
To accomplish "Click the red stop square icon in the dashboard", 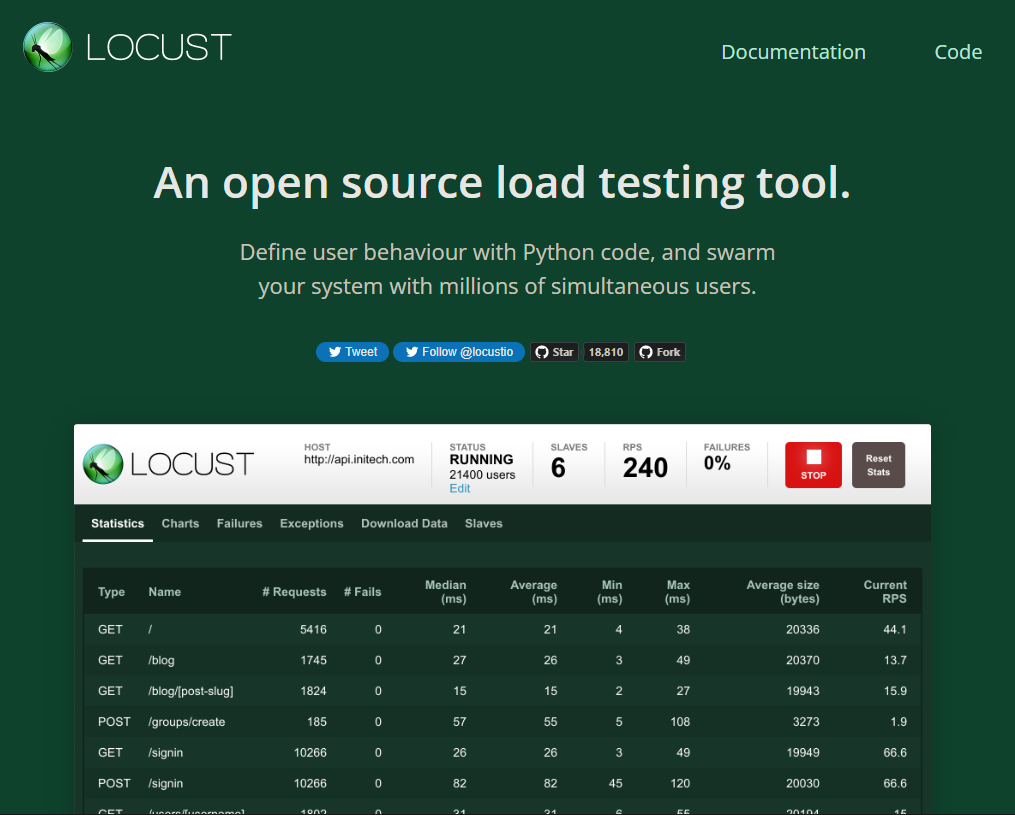I will click(x=812, y=457).
